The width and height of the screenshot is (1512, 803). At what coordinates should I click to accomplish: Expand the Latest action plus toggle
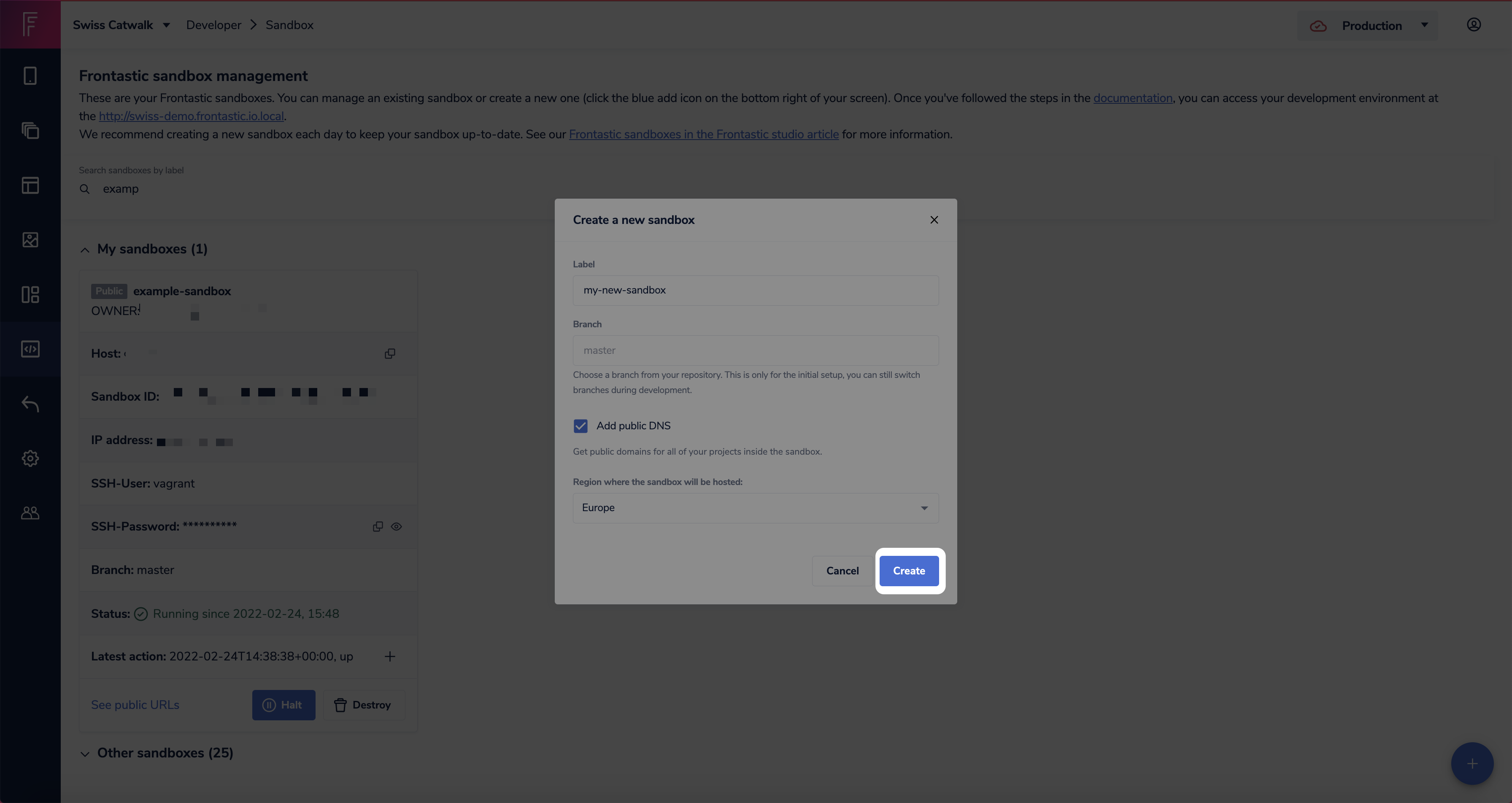tap(390, 656)
